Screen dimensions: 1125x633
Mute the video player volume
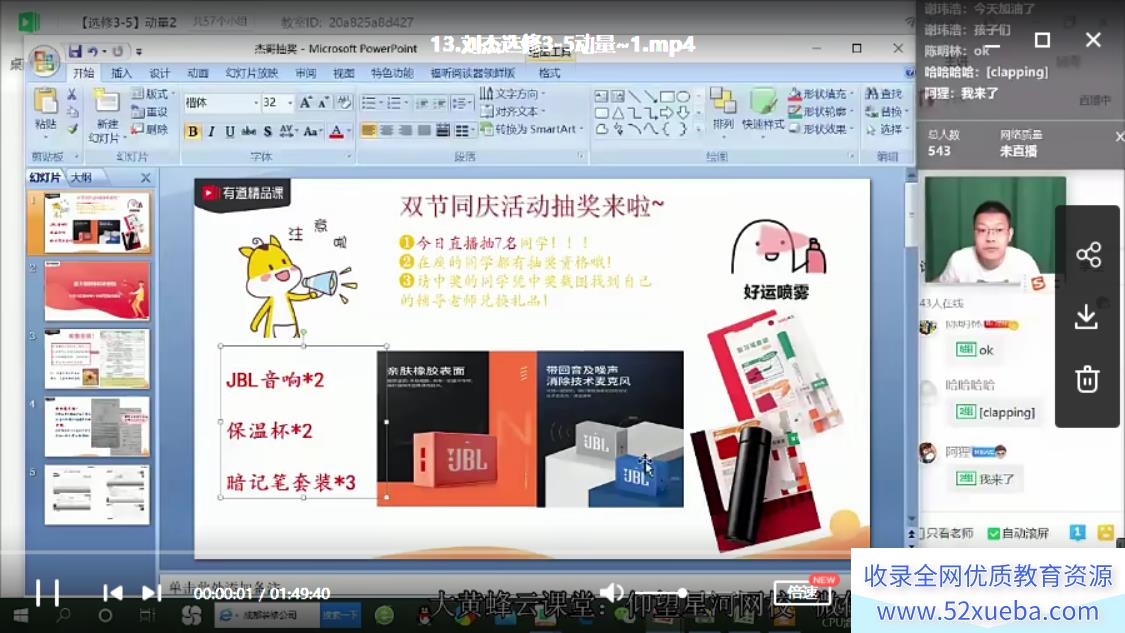pyautogui.click(x=611, y=593)
